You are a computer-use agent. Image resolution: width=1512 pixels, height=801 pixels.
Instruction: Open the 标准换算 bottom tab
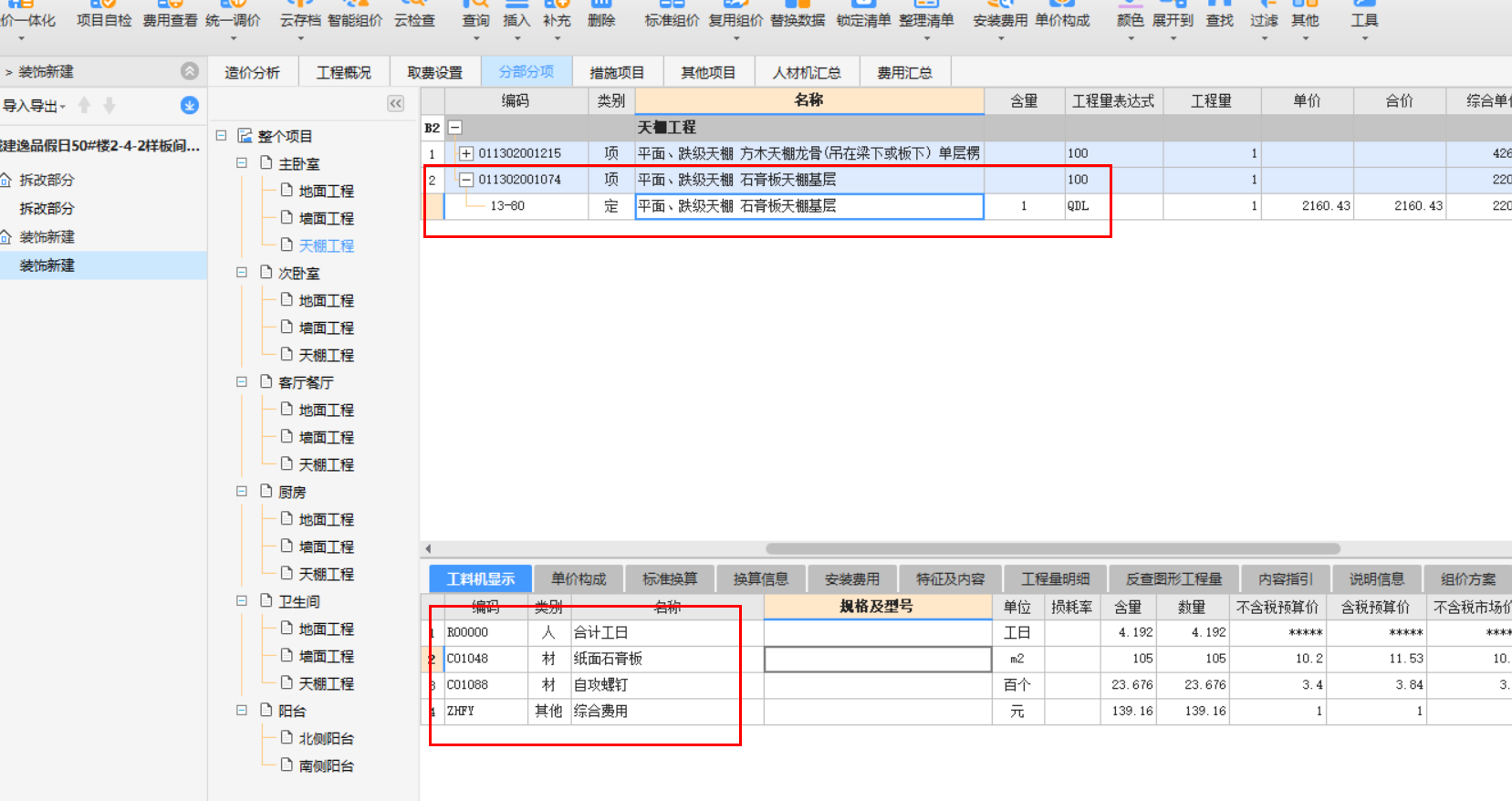670,578
